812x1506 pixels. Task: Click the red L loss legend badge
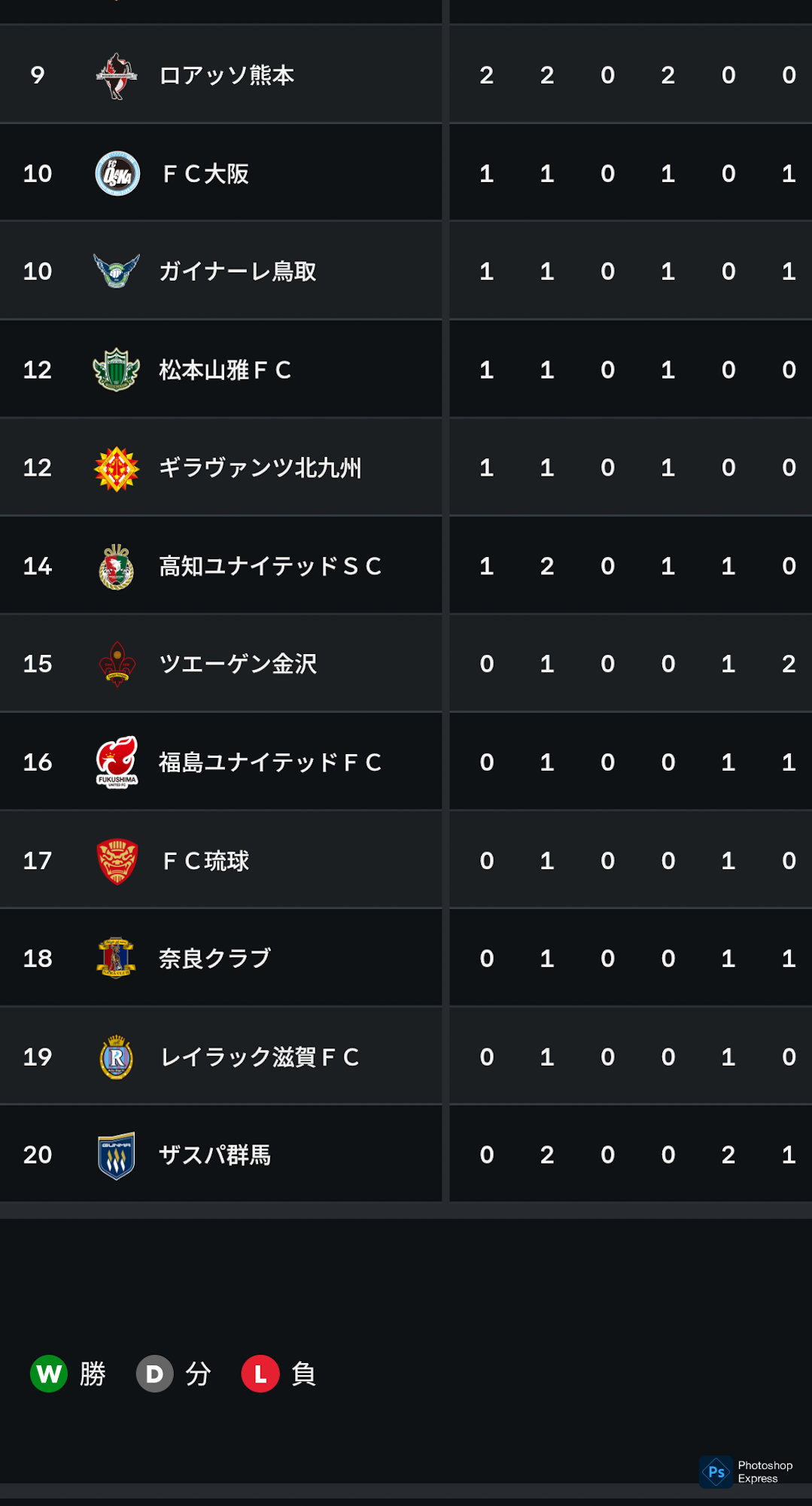pos(260,1374)
